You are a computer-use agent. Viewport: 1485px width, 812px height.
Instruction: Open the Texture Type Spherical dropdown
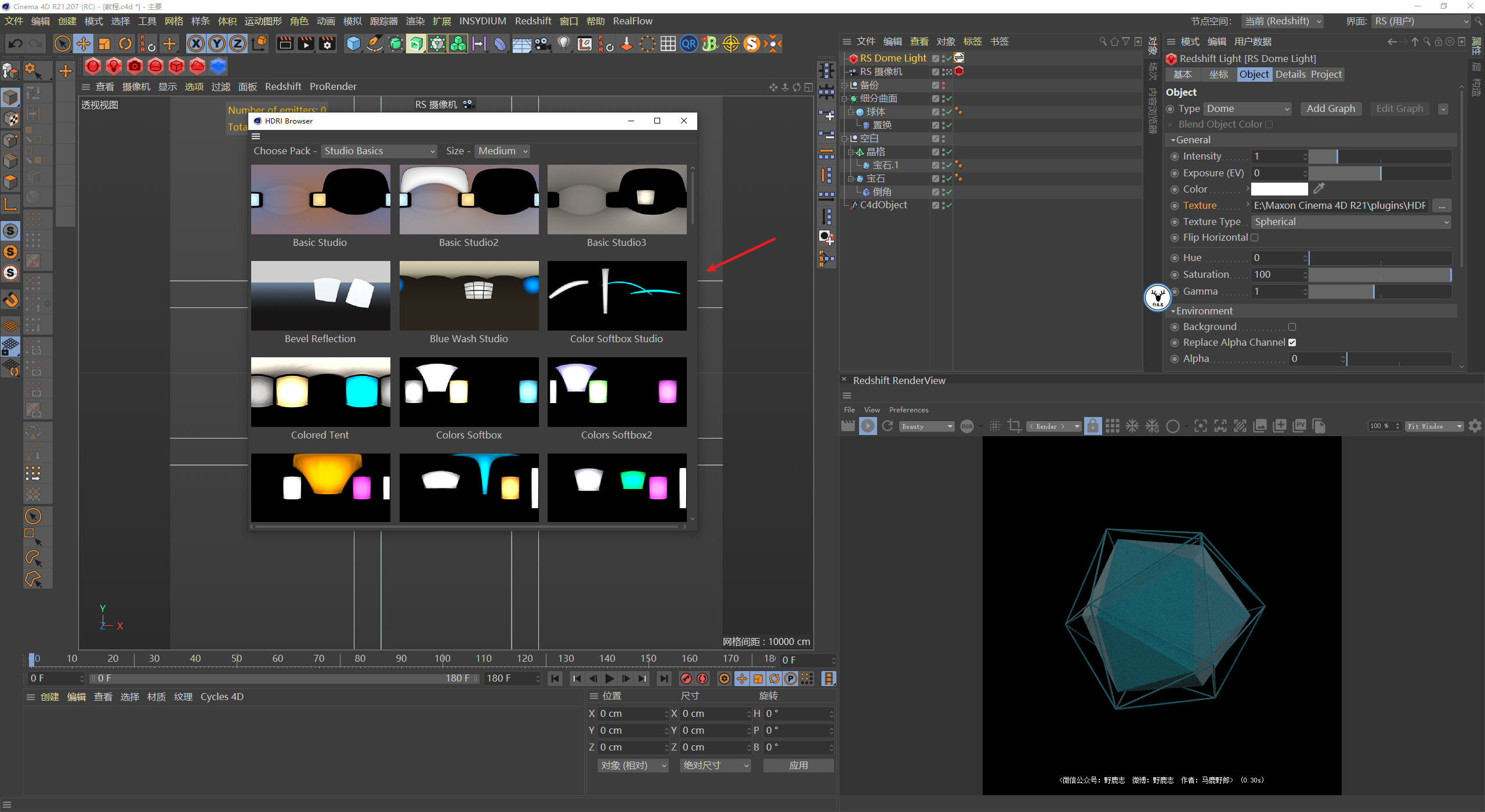pos(1350,222)
